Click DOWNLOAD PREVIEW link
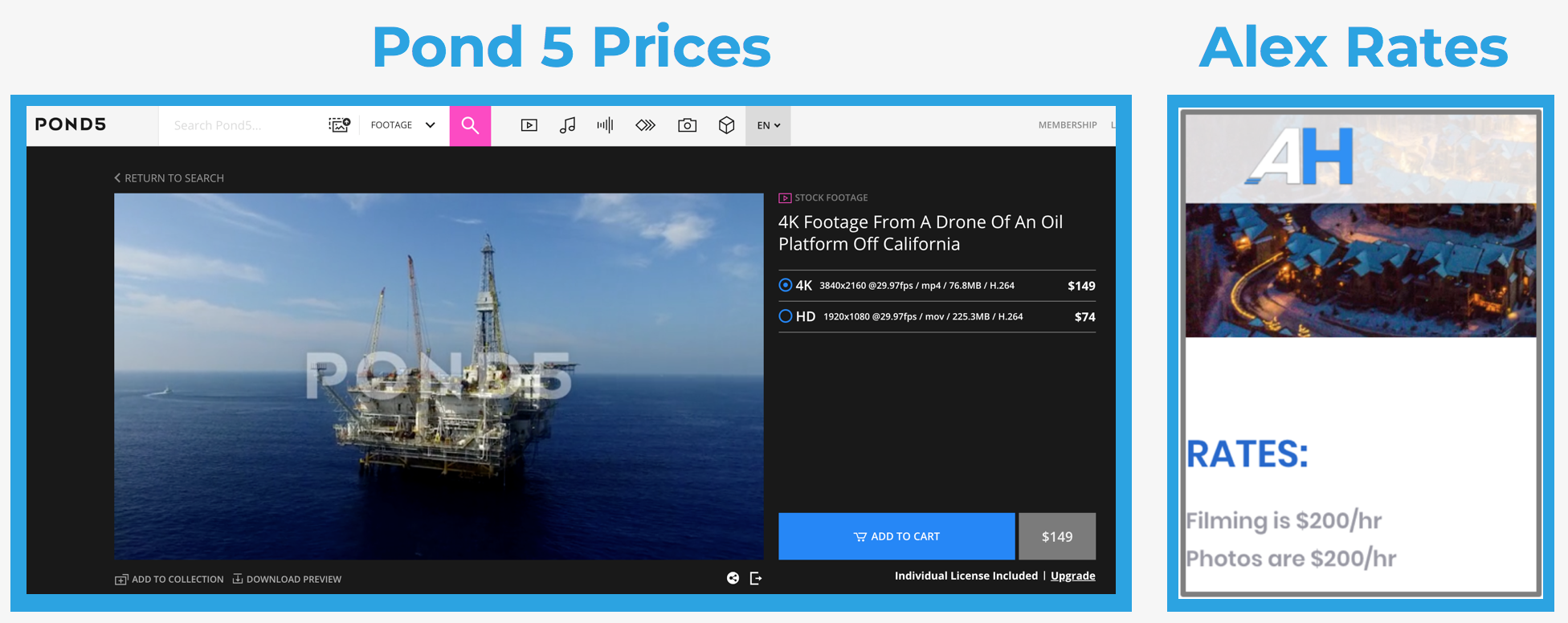 (x=287, y=579)
